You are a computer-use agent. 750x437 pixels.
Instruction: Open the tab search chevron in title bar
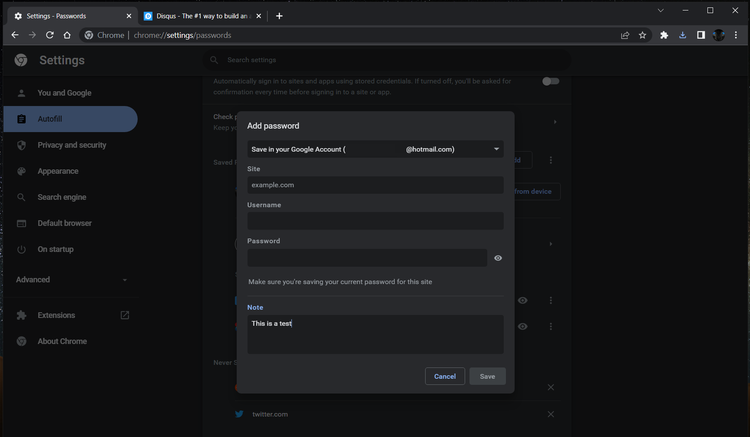661,10
